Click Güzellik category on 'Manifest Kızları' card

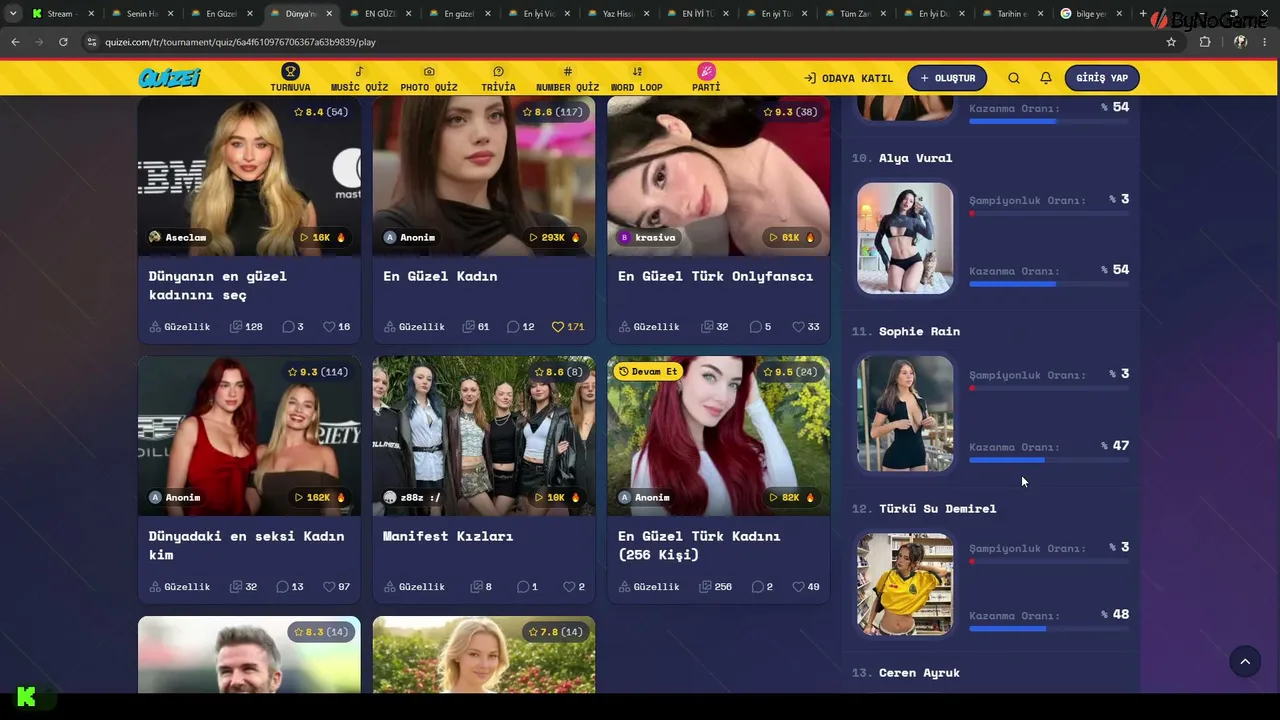tap(414, 587)
